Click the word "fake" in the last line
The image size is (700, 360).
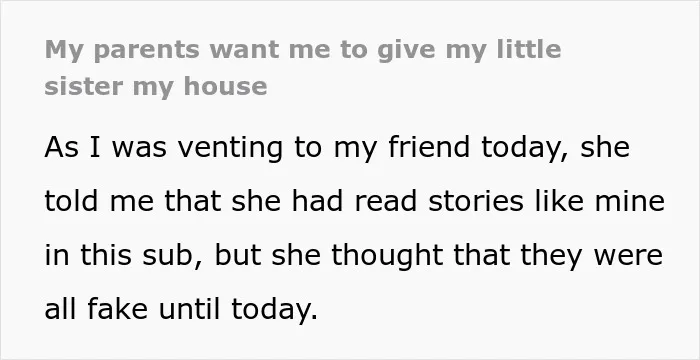click(117, 309)
